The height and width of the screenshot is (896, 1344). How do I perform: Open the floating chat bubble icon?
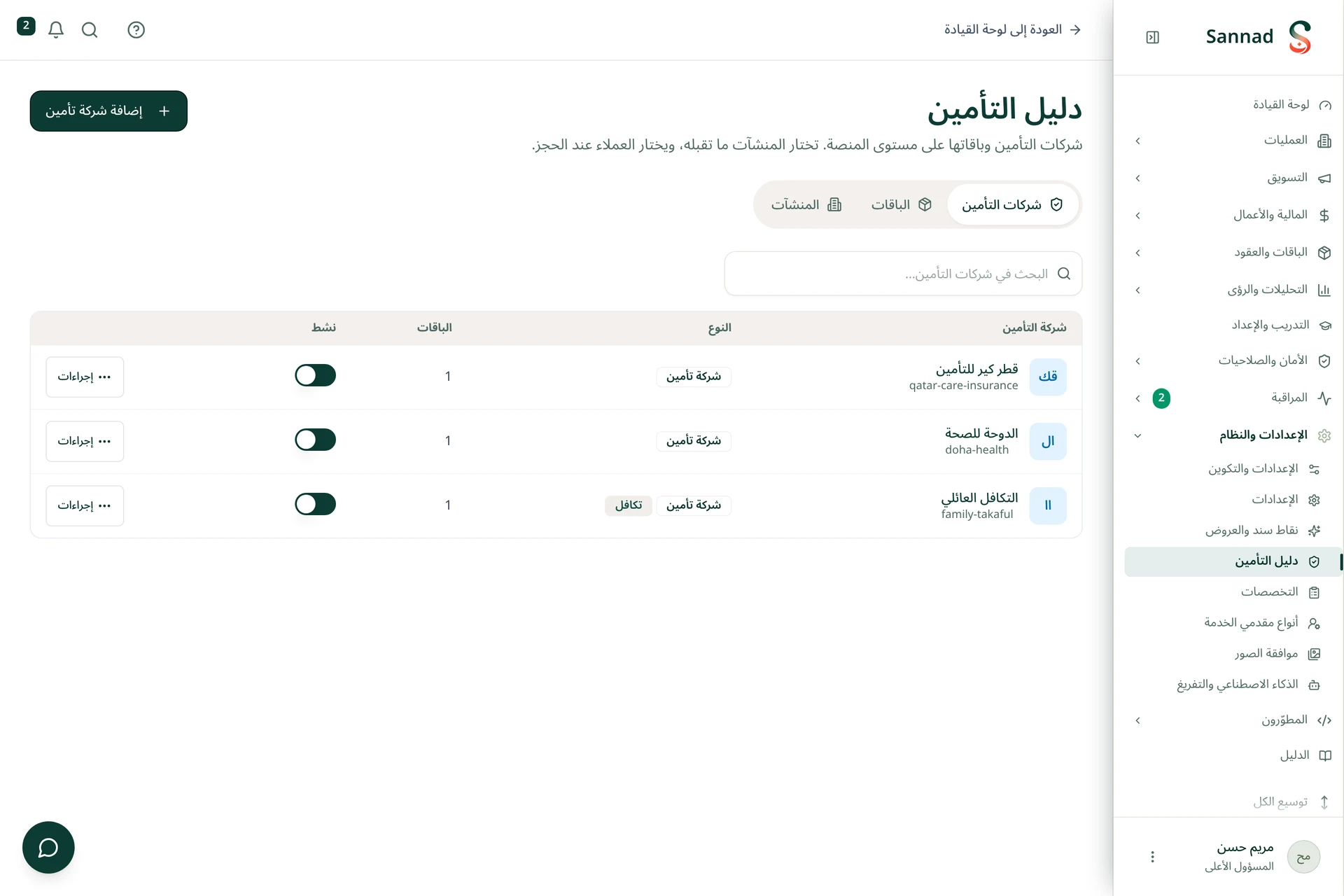pos(48,847)
